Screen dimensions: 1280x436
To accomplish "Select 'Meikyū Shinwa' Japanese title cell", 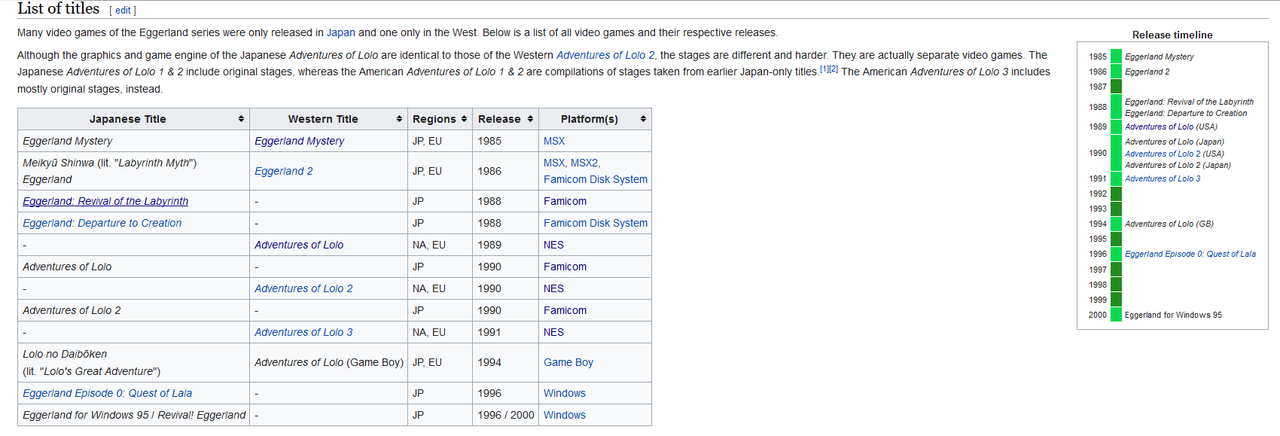I will pos(134,171).
